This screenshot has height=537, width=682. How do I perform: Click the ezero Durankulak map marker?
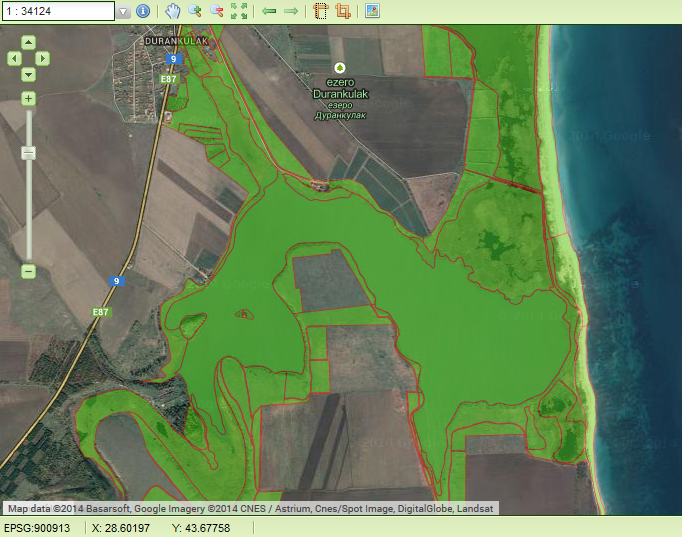pyautogui.click(x=338, y=68)
